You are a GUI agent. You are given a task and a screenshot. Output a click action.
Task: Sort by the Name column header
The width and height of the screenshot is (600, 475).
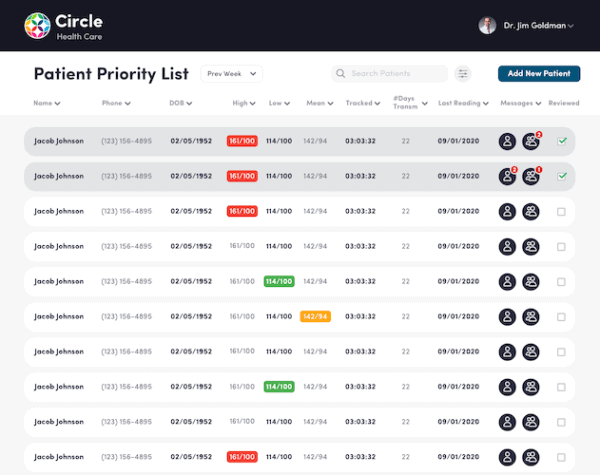(46, 103)
